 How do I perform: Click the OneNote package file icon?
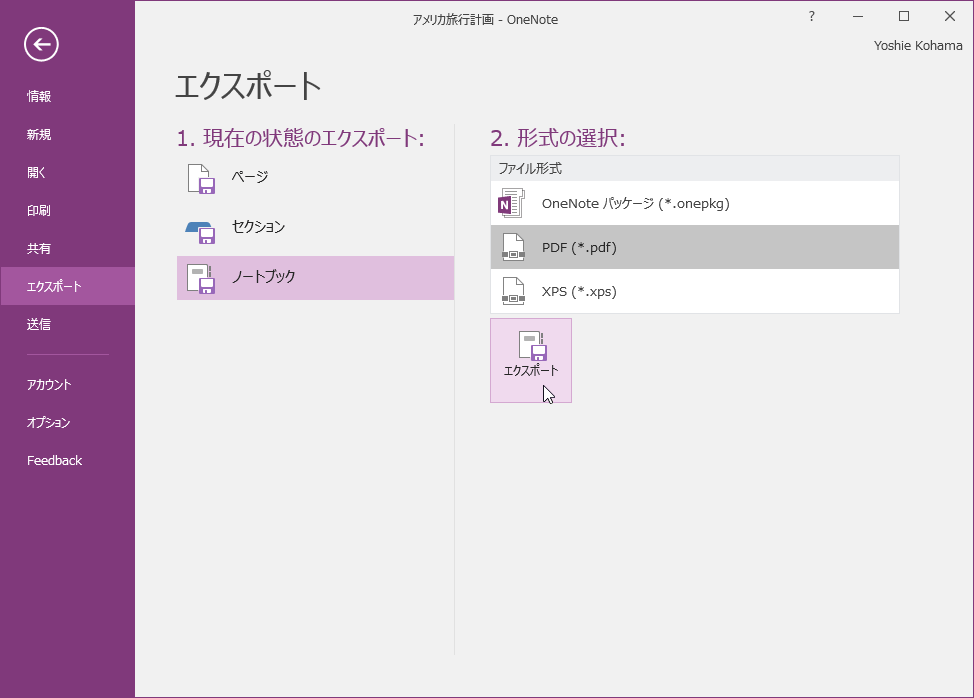pyautogui.click(x=512, y=204)
